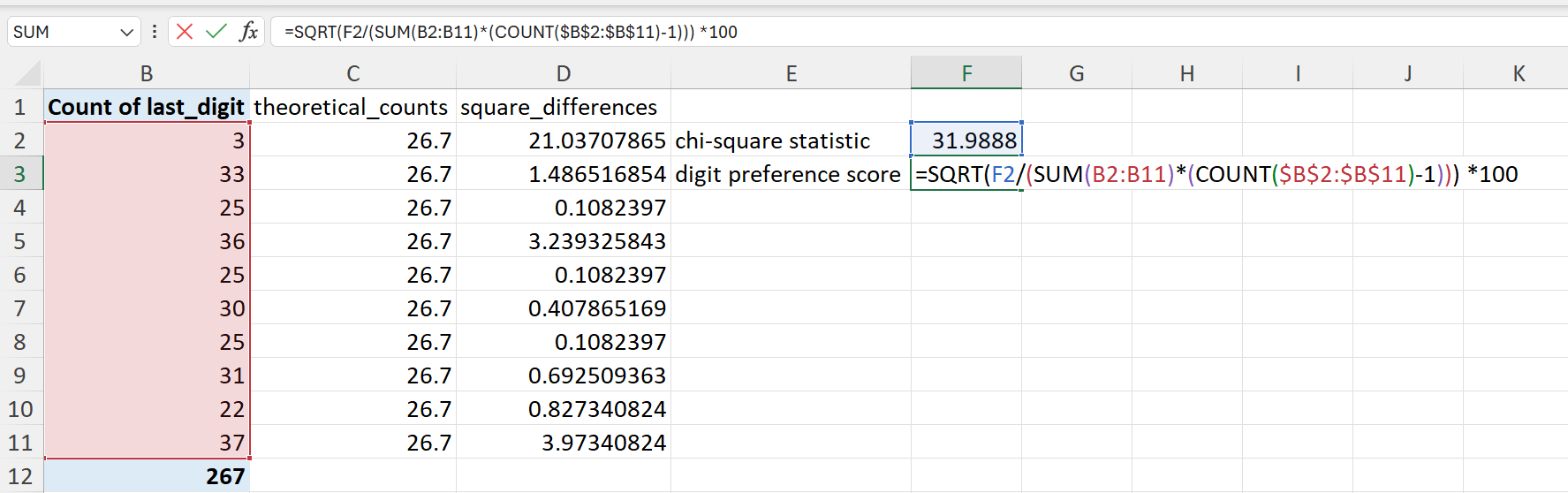Select row 12 header
1568x493 pixels.
click(x=20, y=476)
